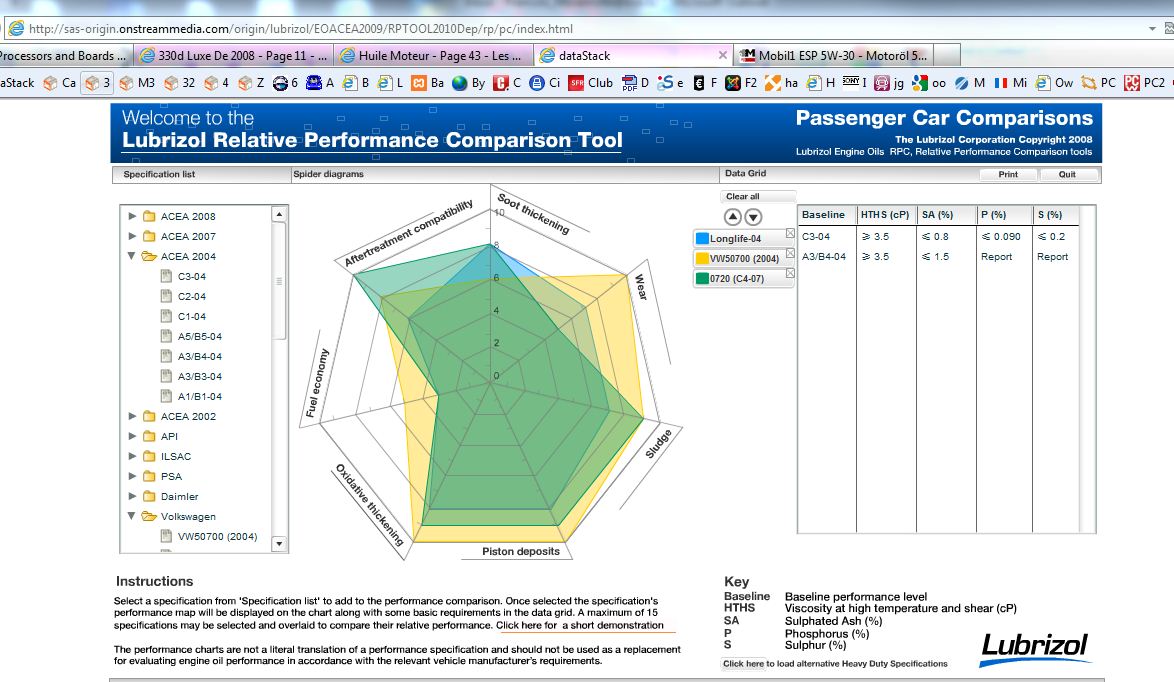Expand the ACEA 2008 folder
The width and height of the screenshot is (1174, 682).
pos(133,216)
